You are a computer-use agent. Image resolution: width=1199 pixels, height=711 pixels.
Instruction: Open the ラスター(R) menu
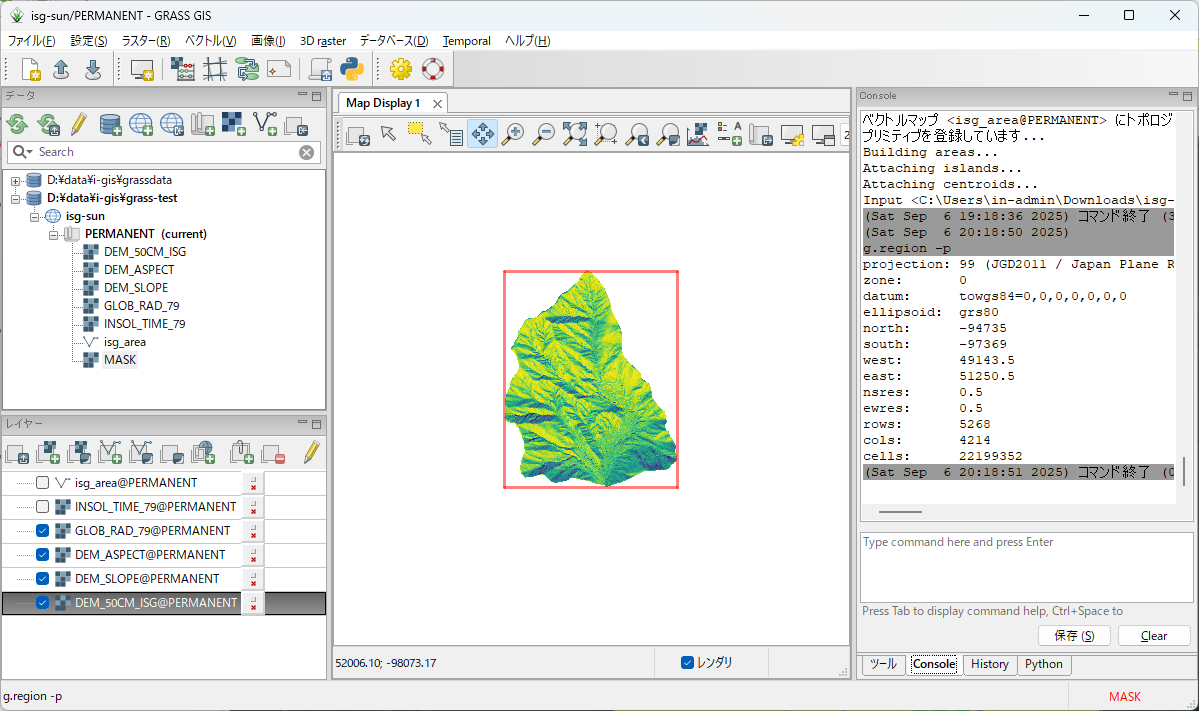(145, 41)
